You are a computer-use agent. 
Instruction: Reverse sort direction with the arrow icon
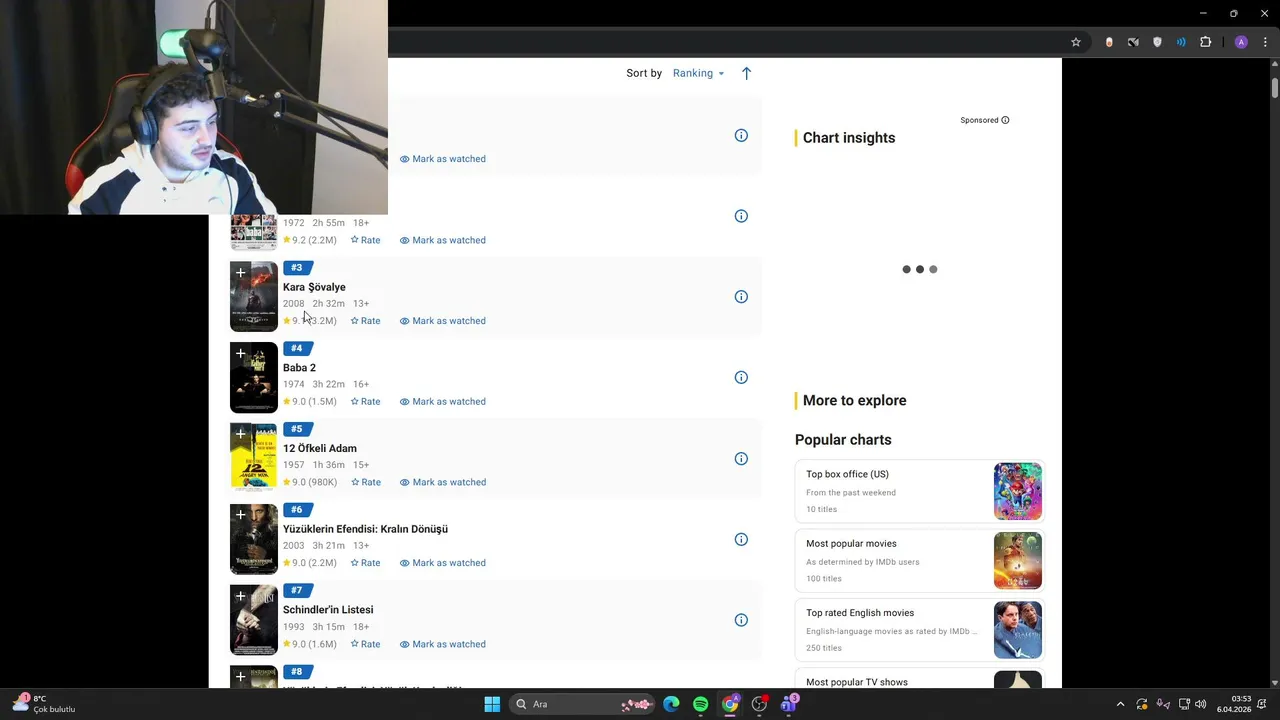click(746, 73)
